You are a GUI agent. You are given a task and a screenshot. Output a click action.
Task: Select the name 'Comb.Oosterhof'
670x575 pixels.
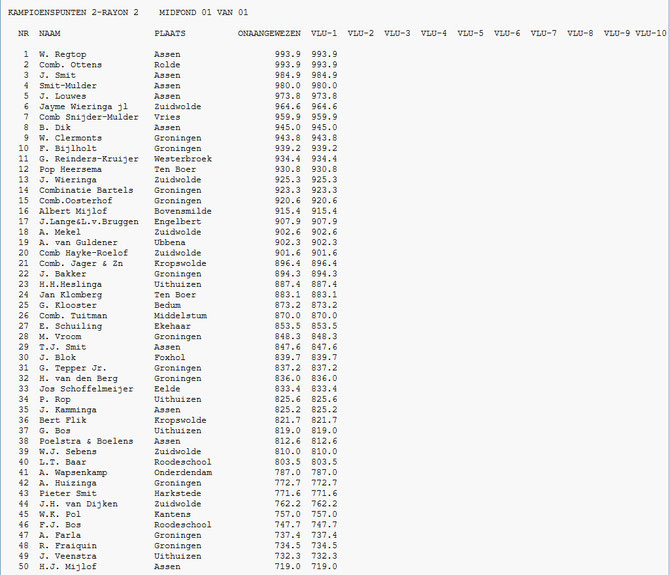click(76, 201)
